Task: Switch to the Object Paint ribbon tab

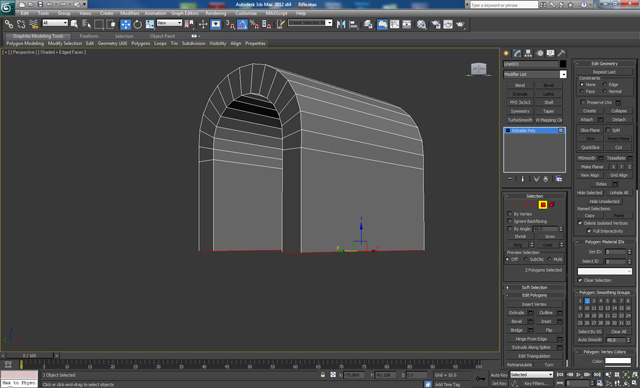Action: pos(162,36)
